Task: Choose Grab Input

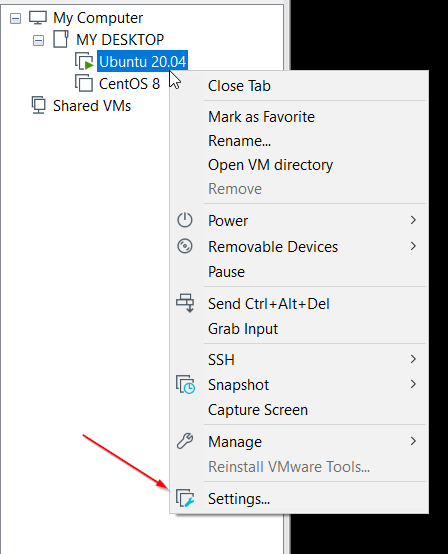Action: click(x=299, y=329)
